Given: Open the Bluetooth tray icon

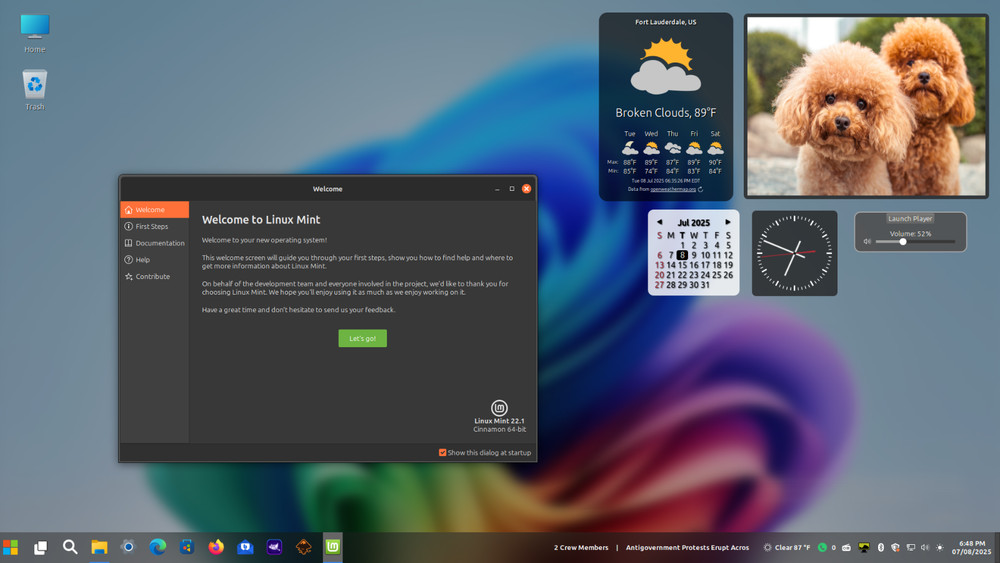Looking at the screenshot, I should coord(881,547).
